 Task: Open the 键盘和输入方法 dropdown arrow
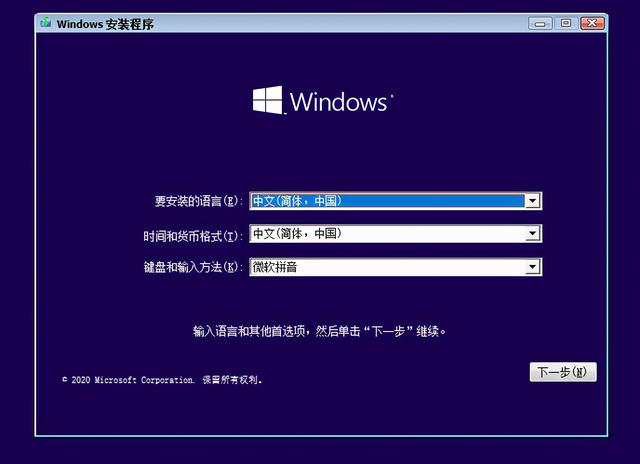point(532,267)
